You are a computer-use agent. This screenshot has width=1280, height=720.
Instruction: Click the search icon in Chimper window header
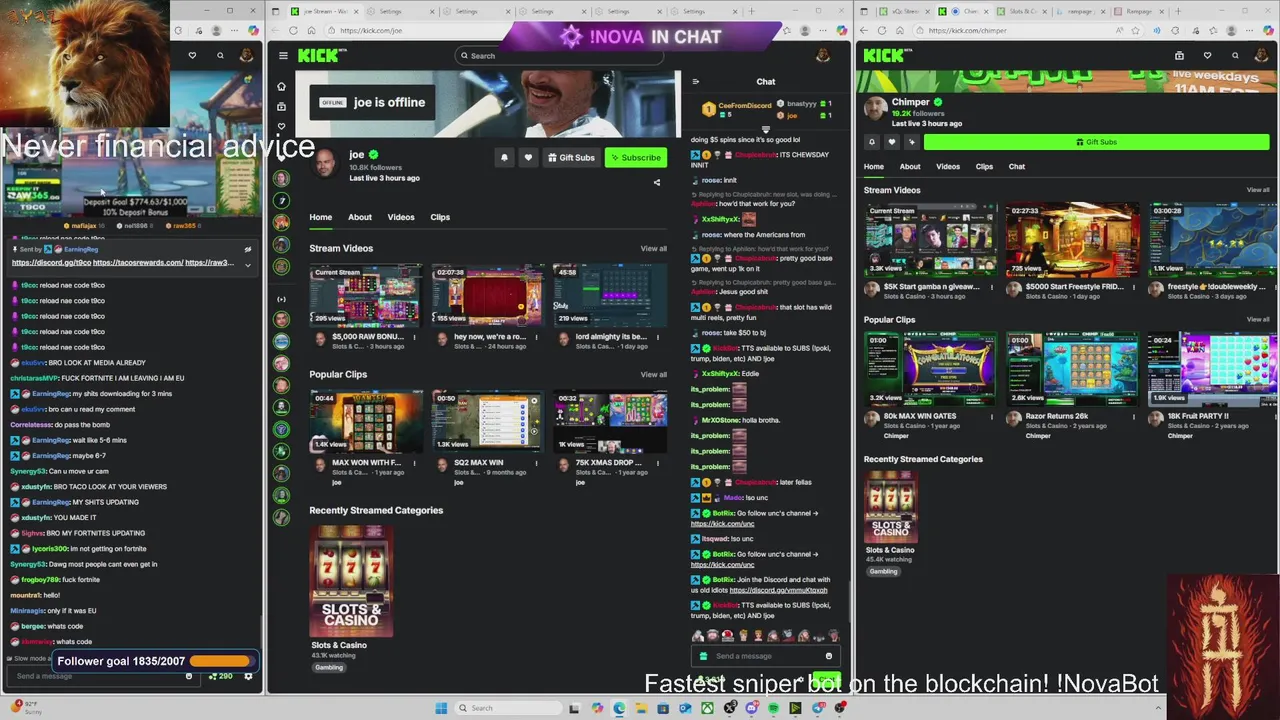[x=1235, y=56]
